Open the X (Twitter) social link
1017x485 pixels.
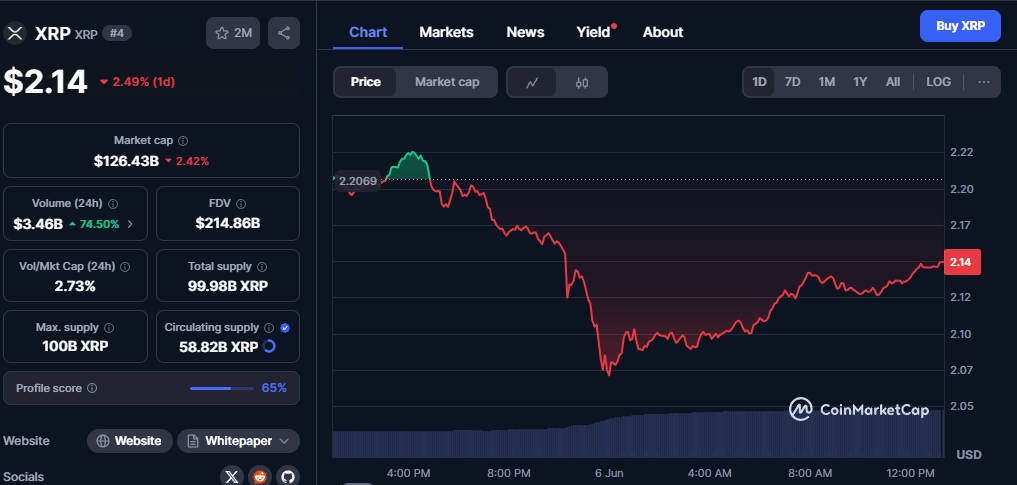tap(232, 477)
